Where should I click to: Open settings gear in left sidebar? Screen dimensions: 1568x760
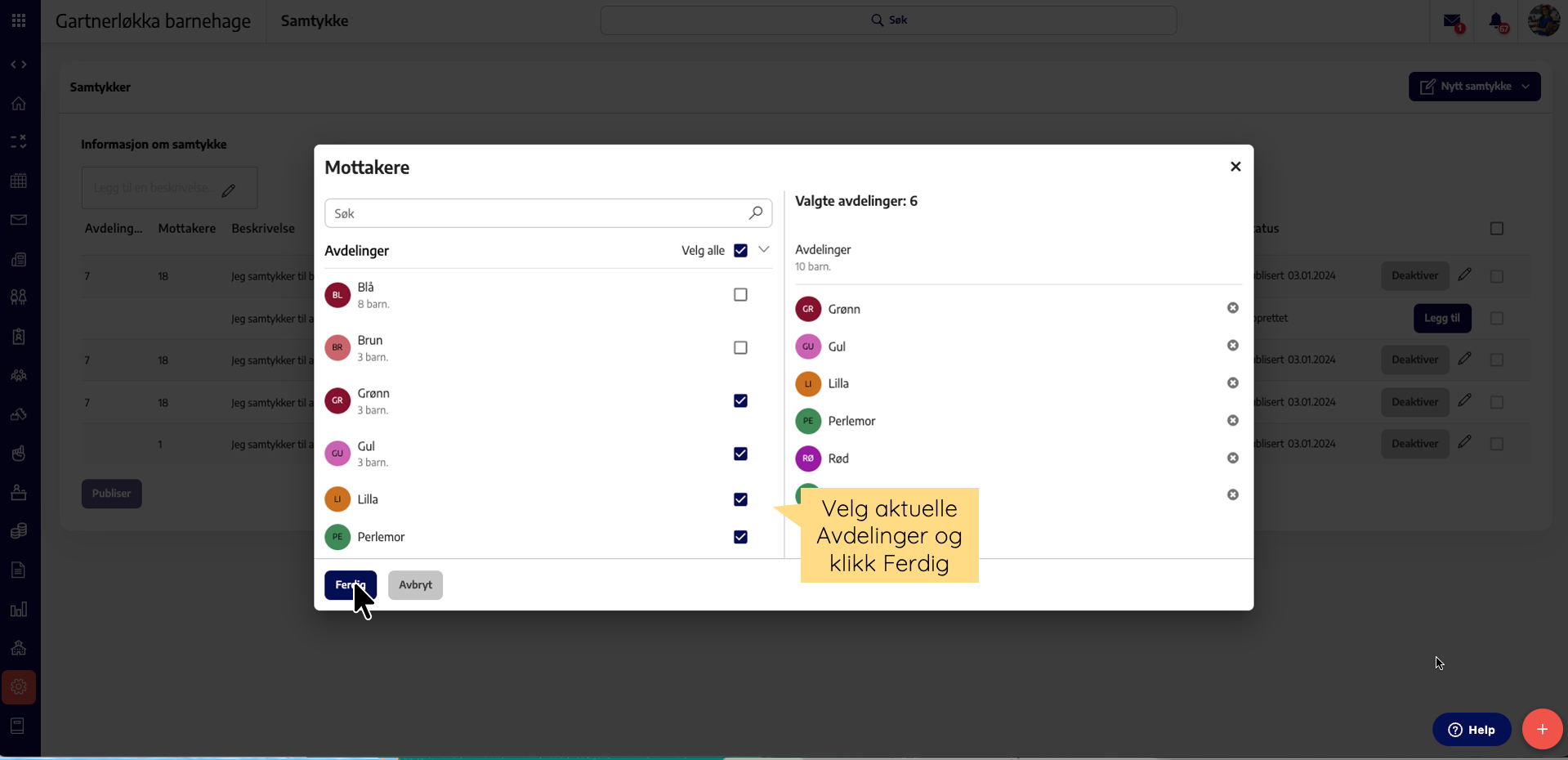19,687
